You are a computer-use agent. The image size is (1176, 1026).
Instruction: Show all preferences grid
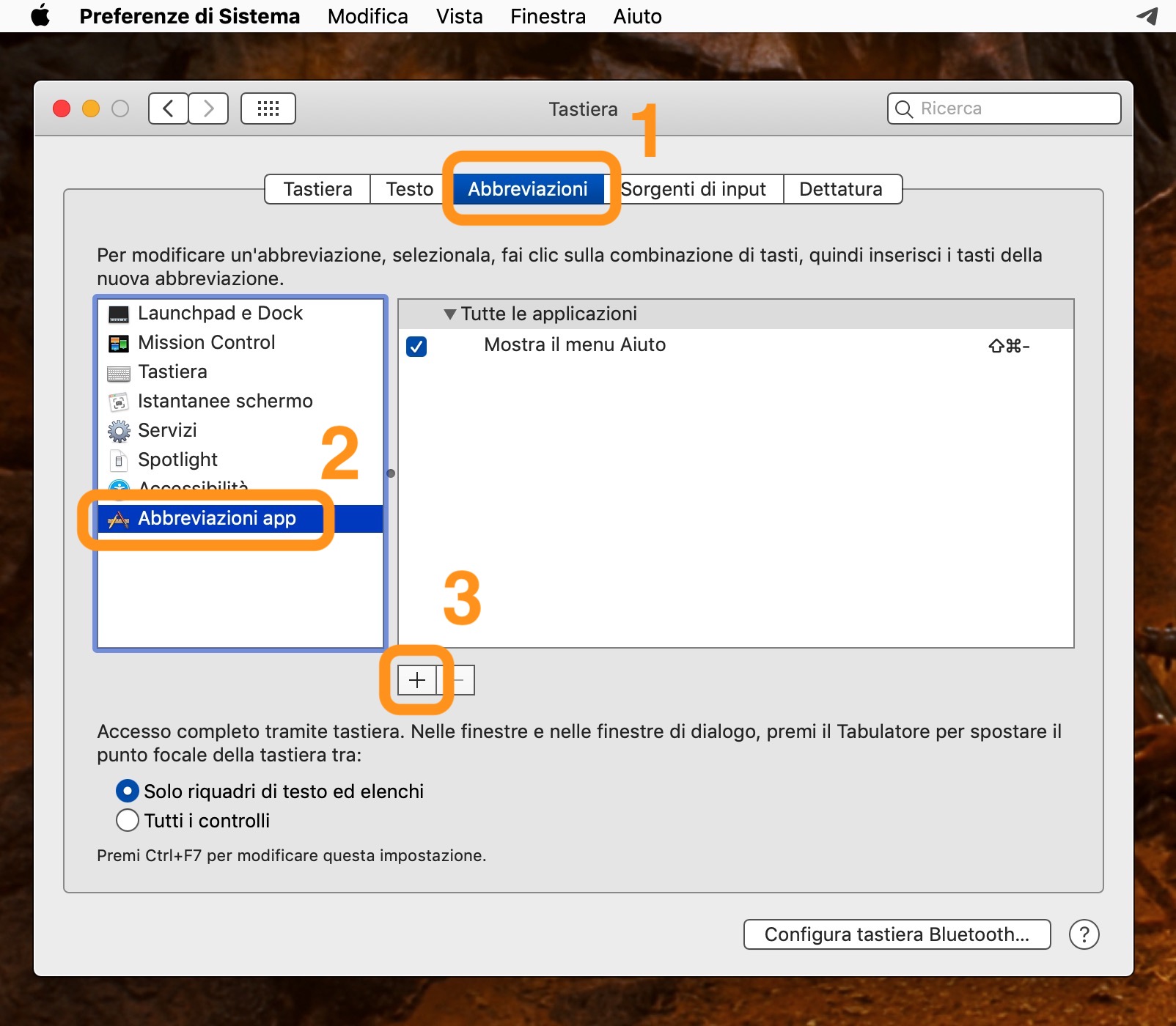pyautogui.click(x=268, y=108)
